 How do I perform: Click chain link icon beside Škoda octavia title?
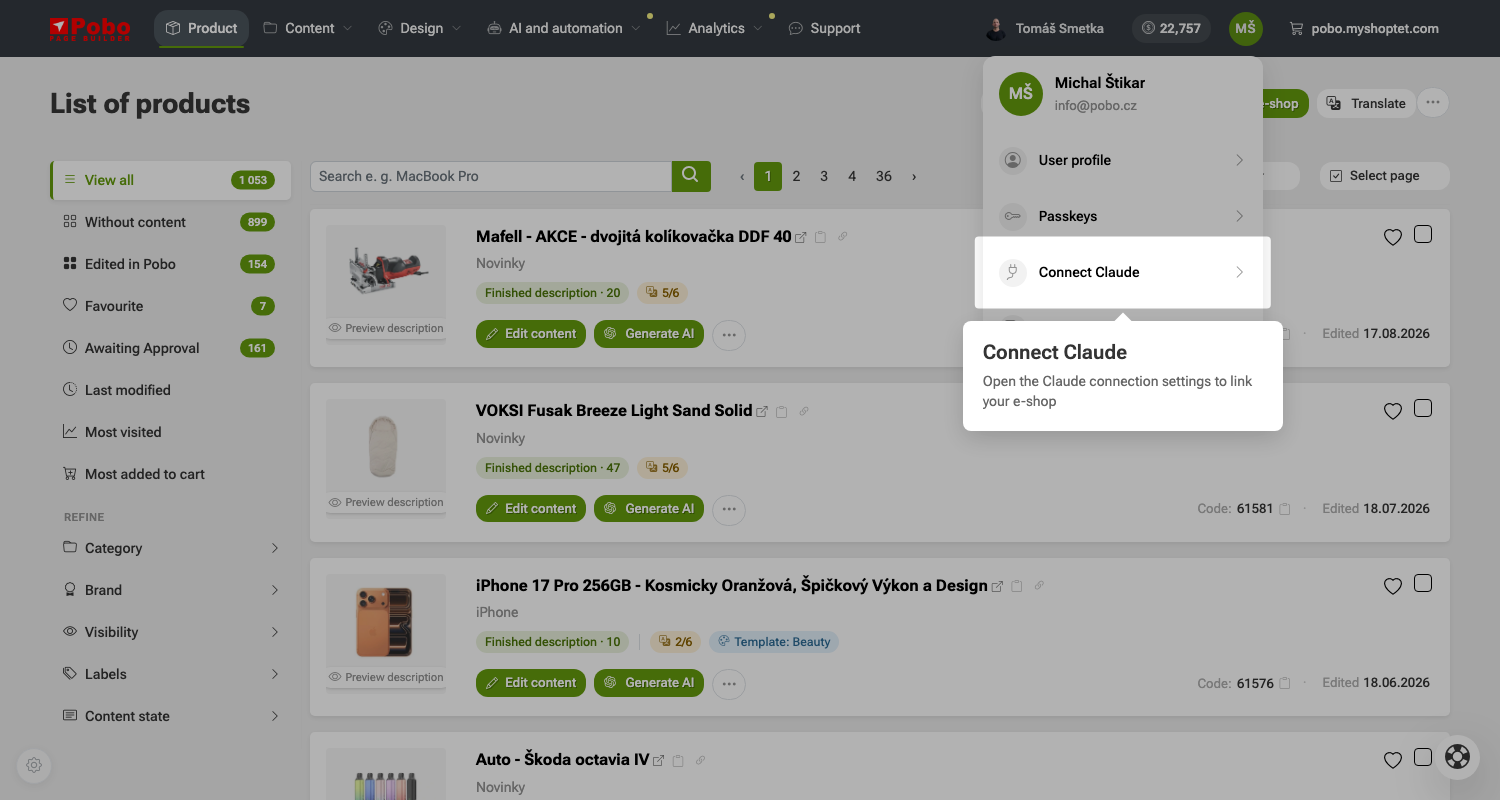pos(700,760)
